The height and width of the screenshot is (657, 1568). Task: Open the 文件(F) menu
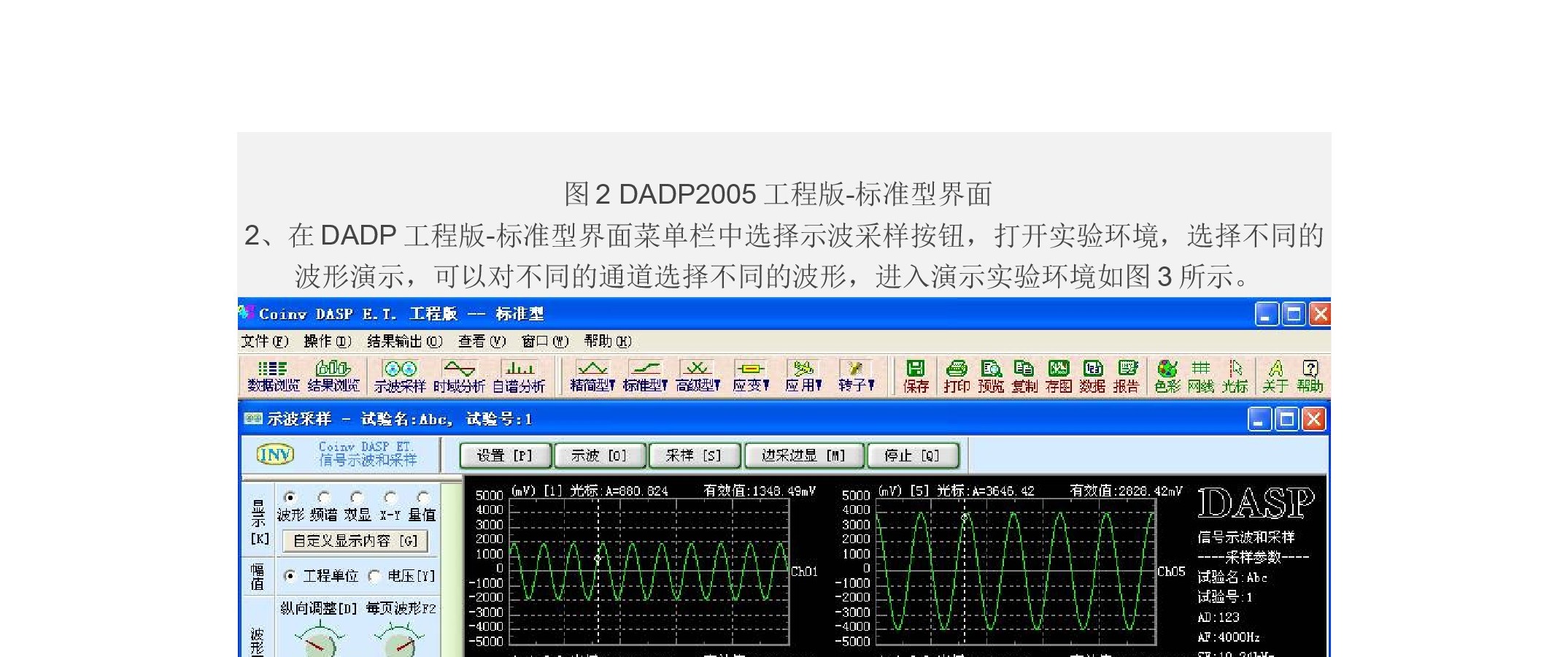[265, 341]
